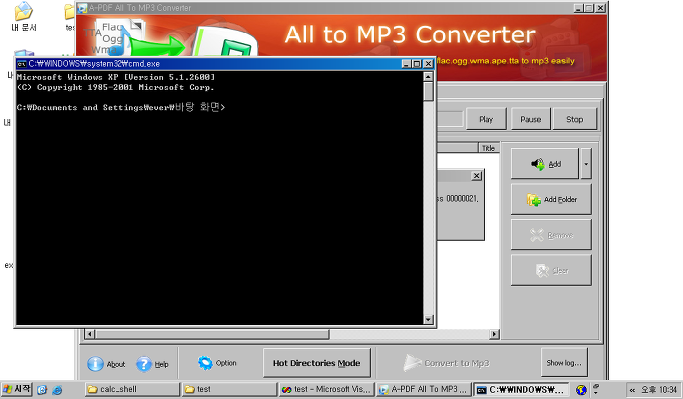
Task: Click Convert to Mp3 button
Action: coord(446,363)
